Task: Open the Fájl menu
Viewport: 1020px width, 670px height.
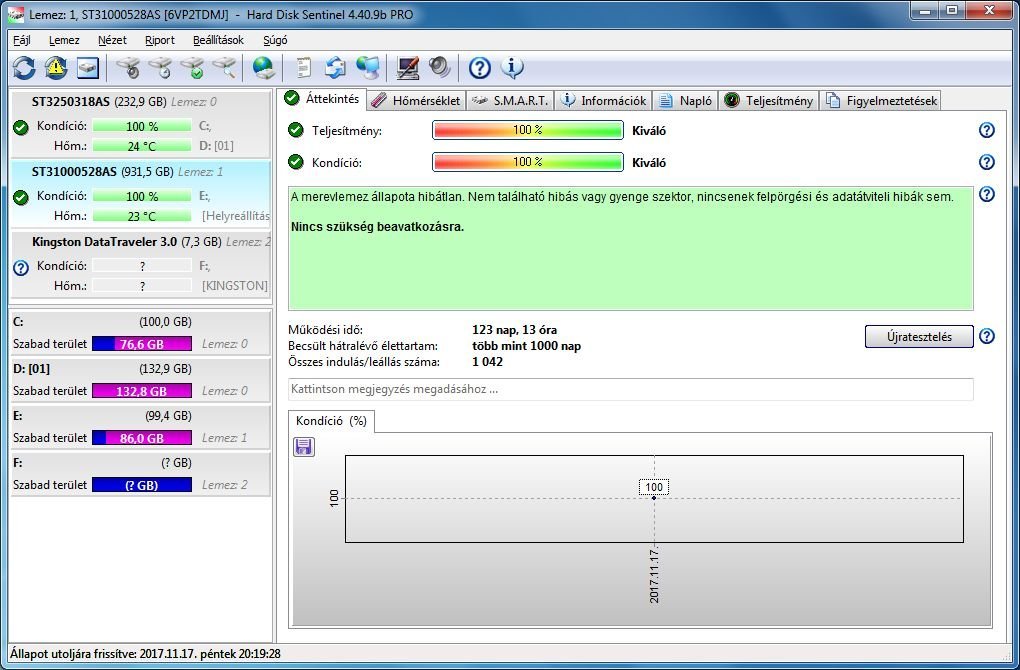Action: tap(22, 40)
